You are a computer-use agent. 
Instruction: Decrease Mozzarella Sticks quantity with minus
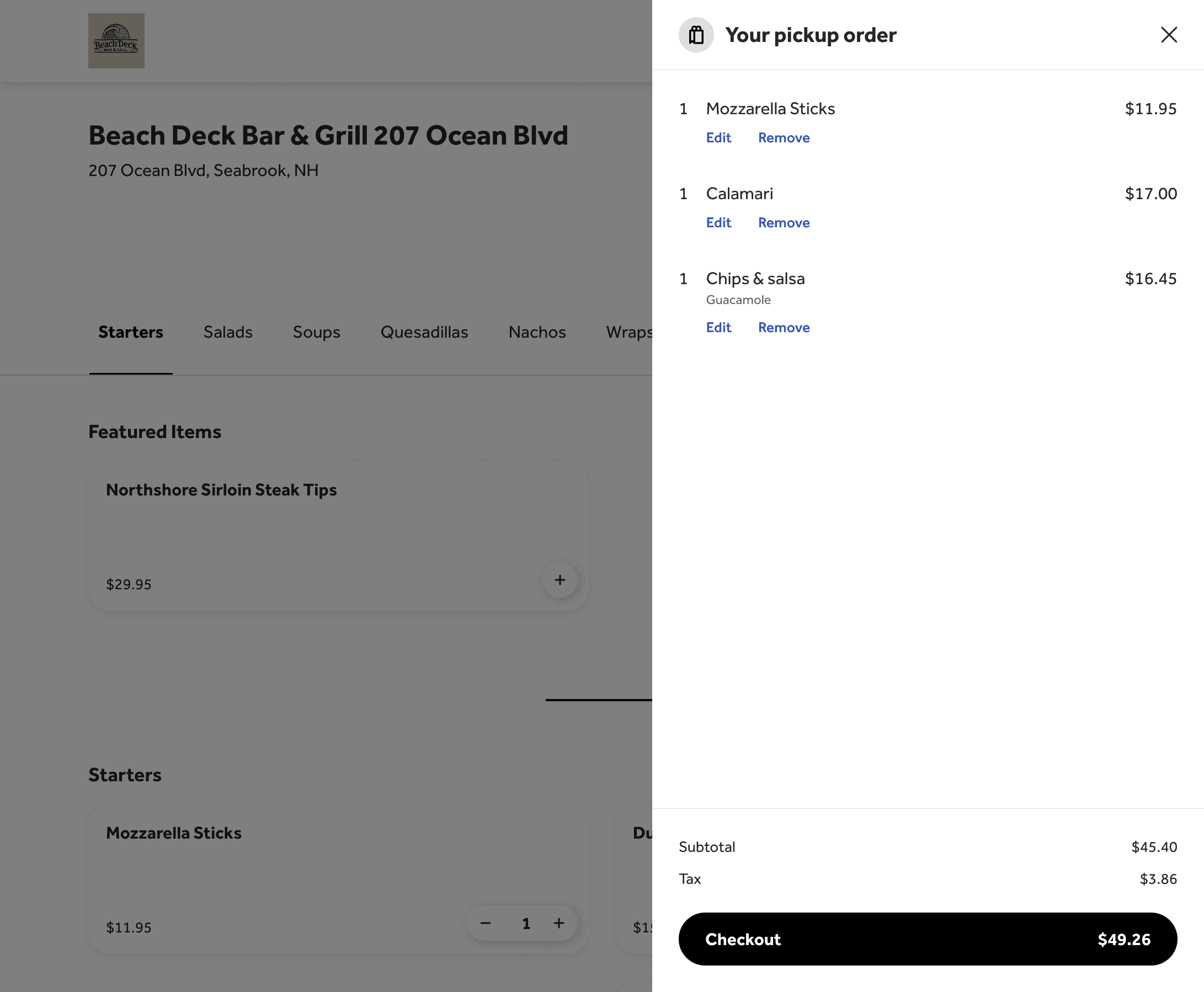[486, 923]
